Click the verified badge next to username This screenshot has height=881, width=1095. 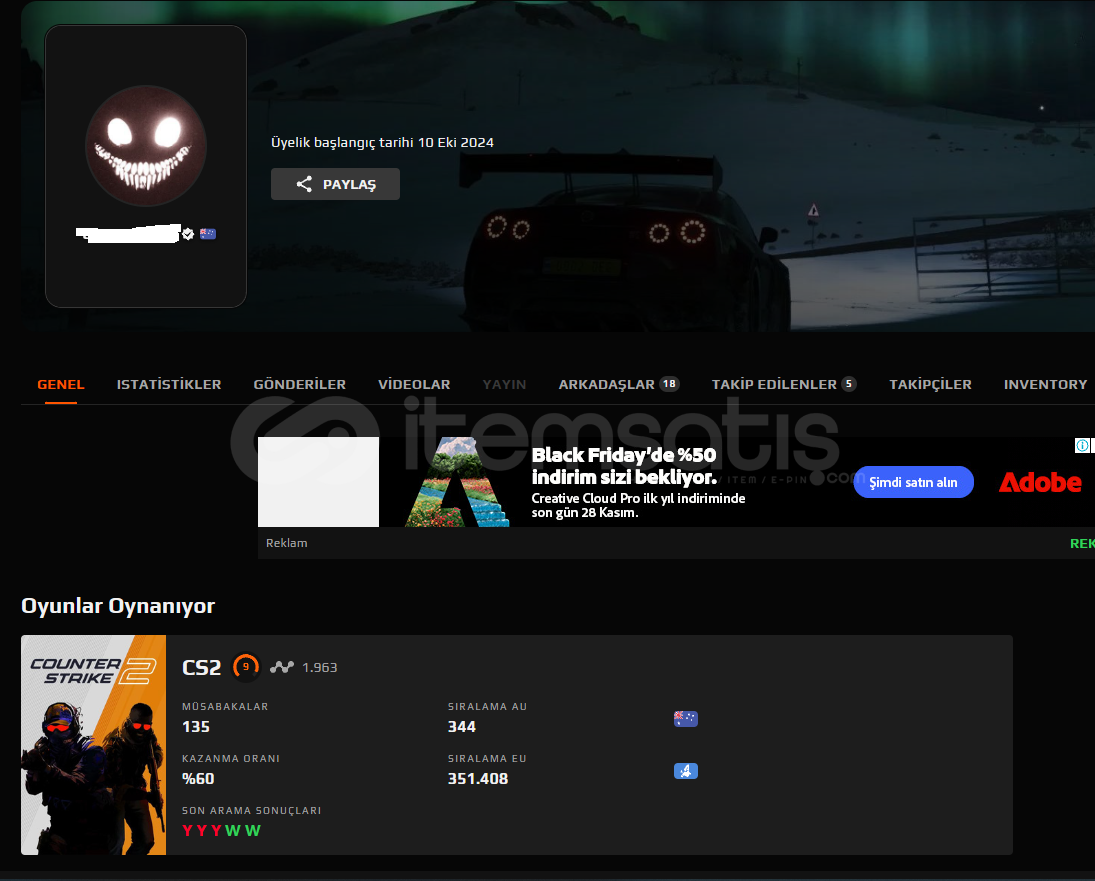188,234
